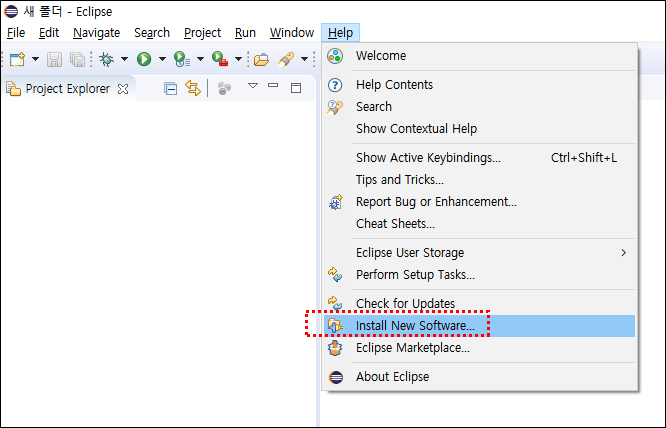The width and height of the screenshot is (666, 428).
Task: Select Show Active Keybindings...
Action: [480, 158]
